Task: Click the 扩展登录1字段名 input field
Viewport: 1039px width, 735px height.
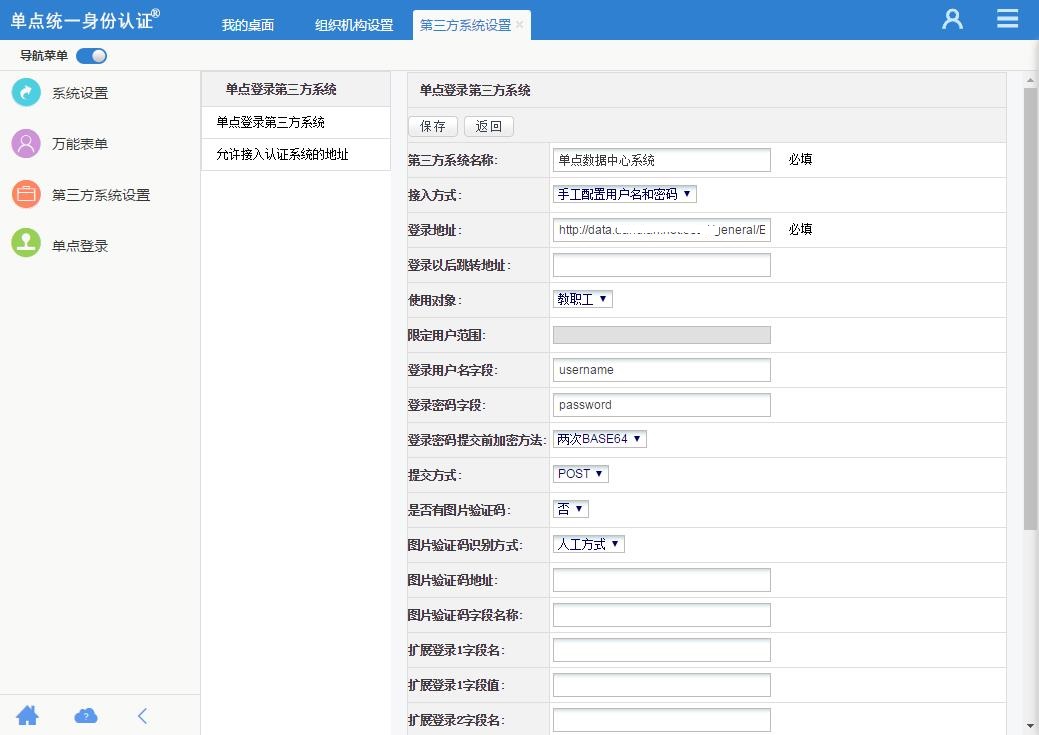Action: (661, 650)
